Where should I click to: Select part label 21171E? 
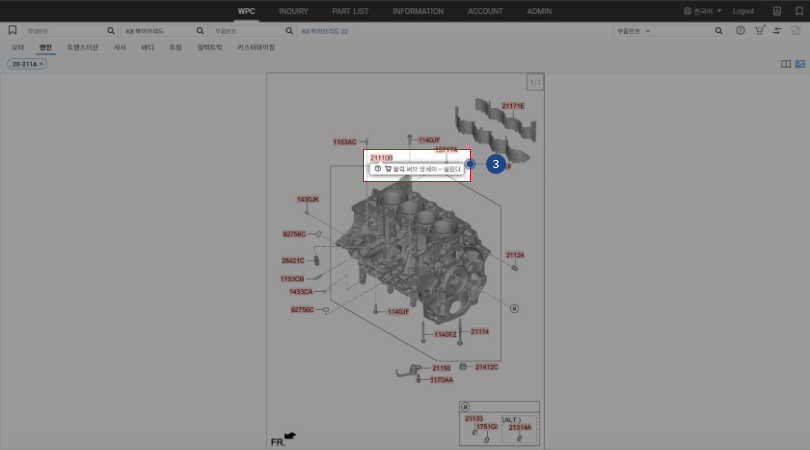(513, 106)
